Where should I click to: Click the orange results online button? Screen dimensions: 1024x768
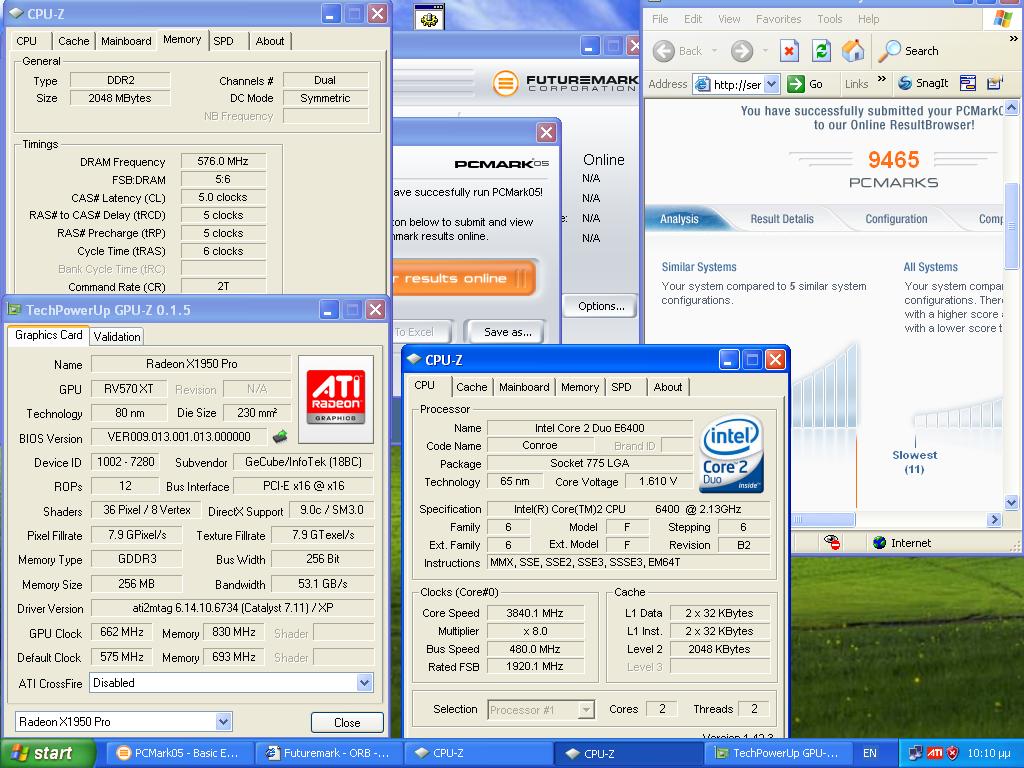[464, 278]
